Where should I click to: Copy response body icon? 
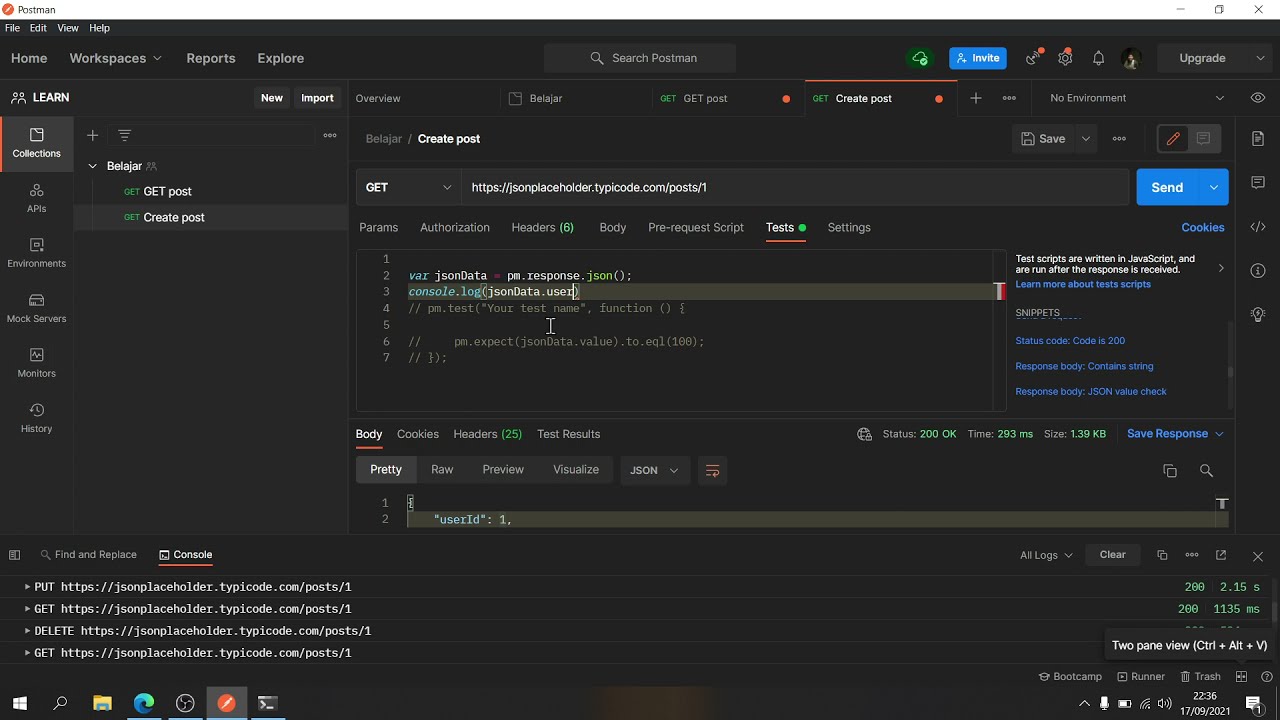pyautogui.click(x=1170, y=470)
